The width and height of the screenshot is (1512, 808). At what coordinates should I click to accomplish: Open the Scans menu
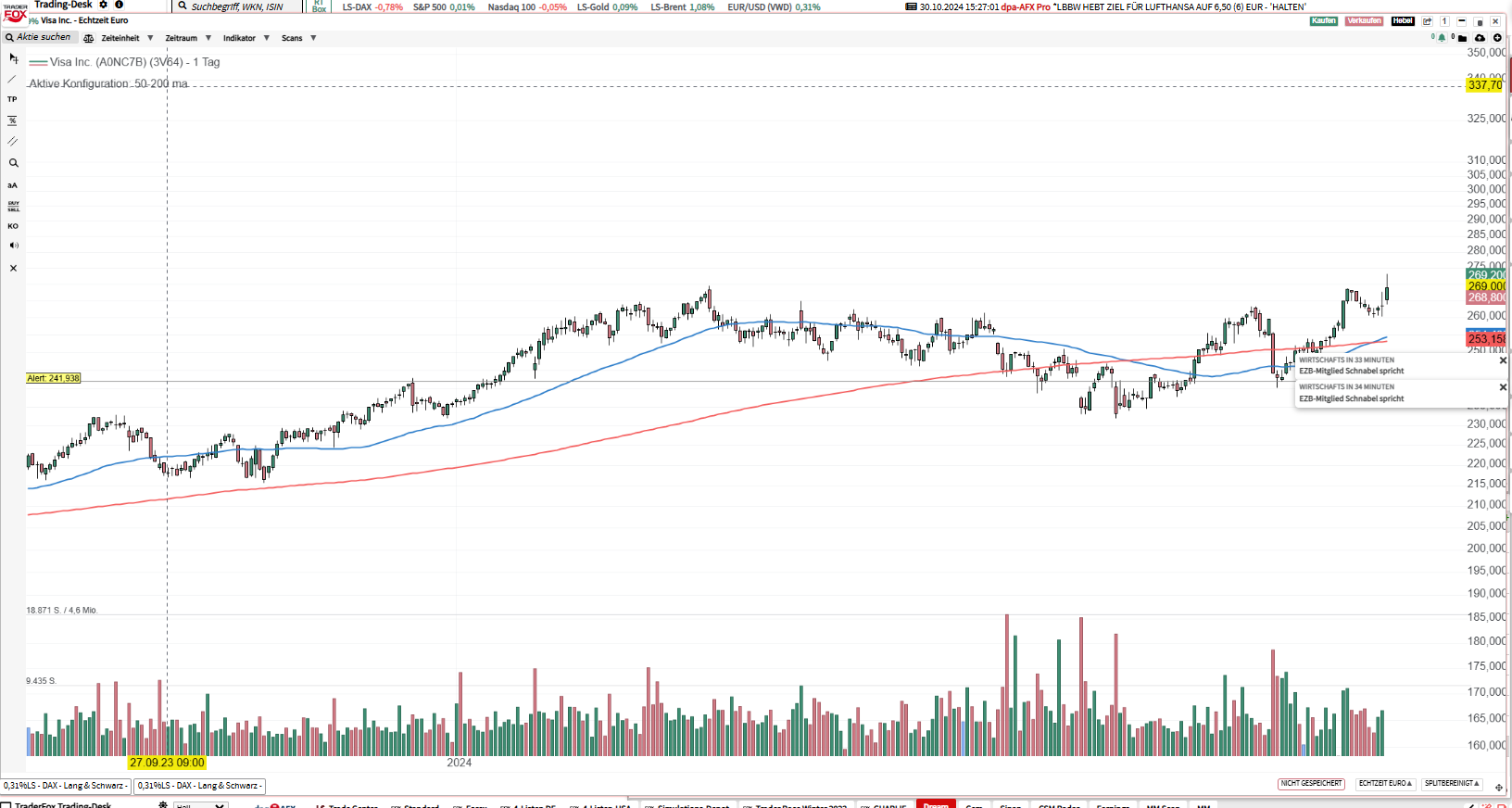coord(298,38)
